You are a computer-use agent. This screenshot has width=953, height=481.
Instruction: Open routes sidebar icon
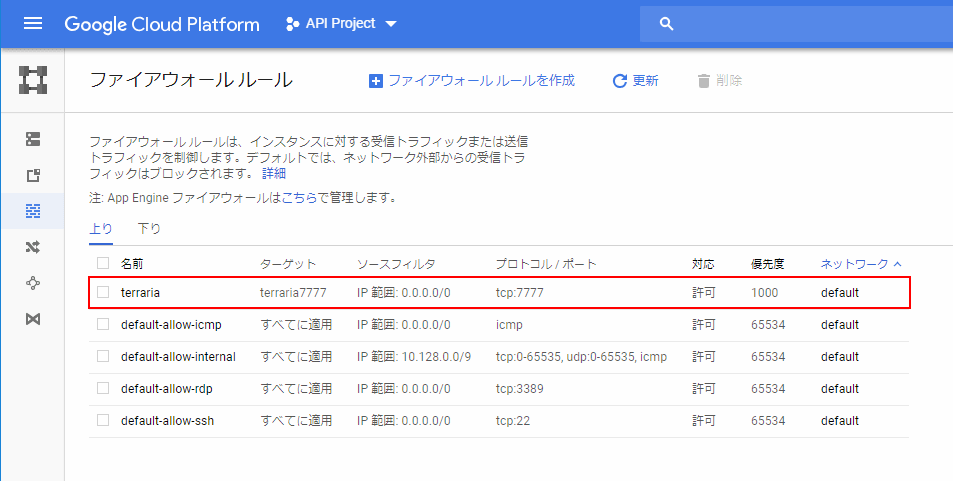click(x=33, y=247)
